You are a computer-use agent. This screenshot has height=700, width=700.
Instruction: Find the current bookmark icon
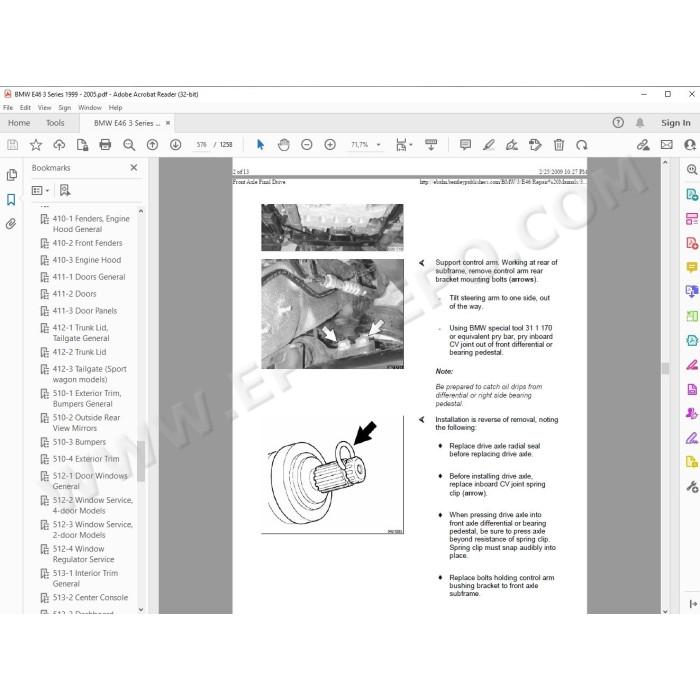65,191
